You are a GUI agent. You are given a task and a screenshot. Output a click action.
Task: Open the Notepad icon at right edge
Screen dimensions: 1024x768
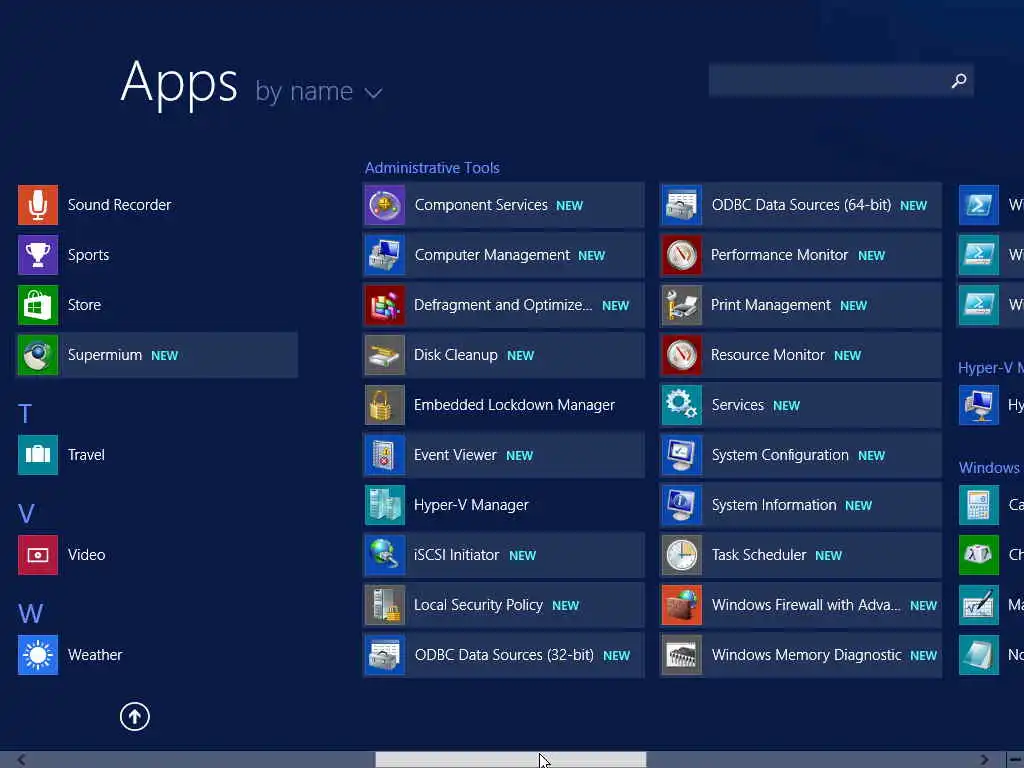(978, 654)
